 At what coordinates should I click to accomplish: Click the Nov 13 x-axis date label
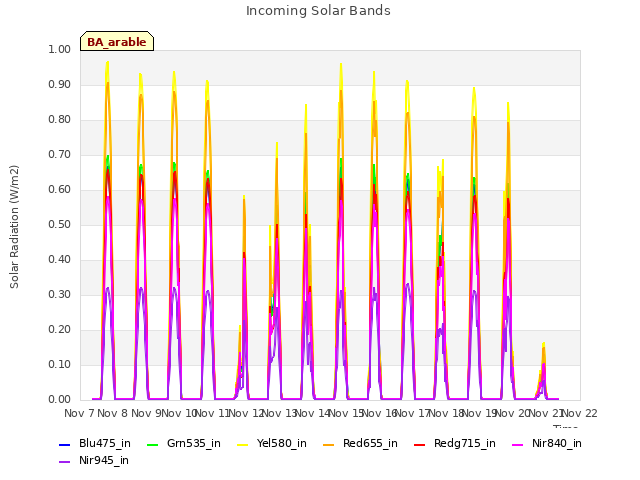280,413
